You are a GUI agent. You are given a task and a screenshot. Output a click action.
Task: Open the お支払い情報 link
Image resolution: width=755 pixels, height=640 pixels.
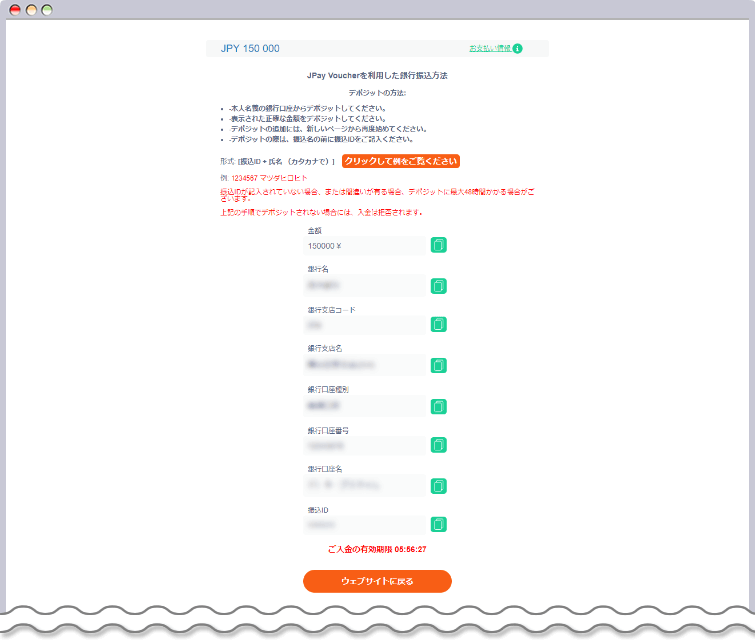[490, 49]
